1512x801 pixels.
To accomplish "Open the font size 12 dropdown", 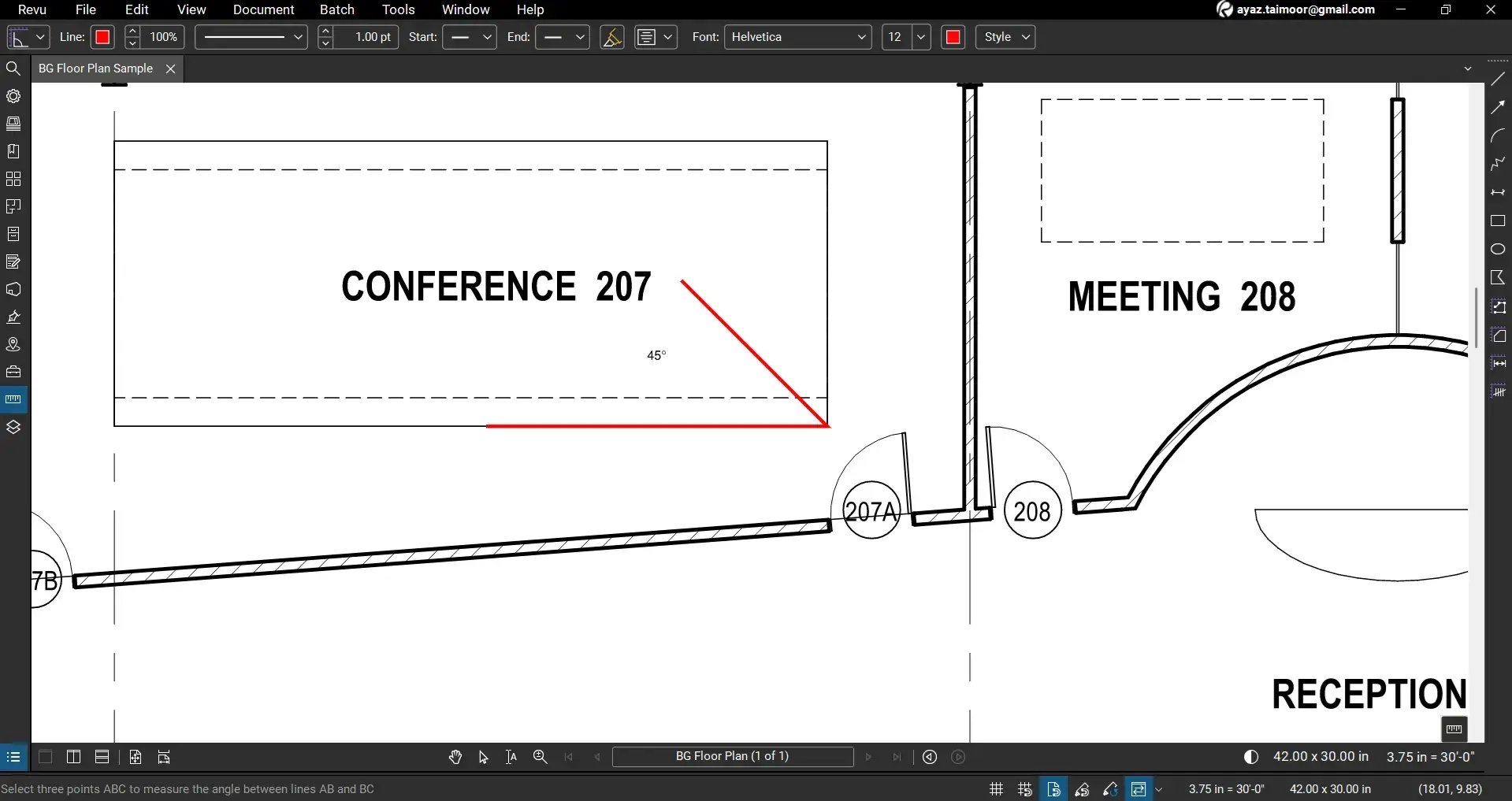I will tap(920, 37).
